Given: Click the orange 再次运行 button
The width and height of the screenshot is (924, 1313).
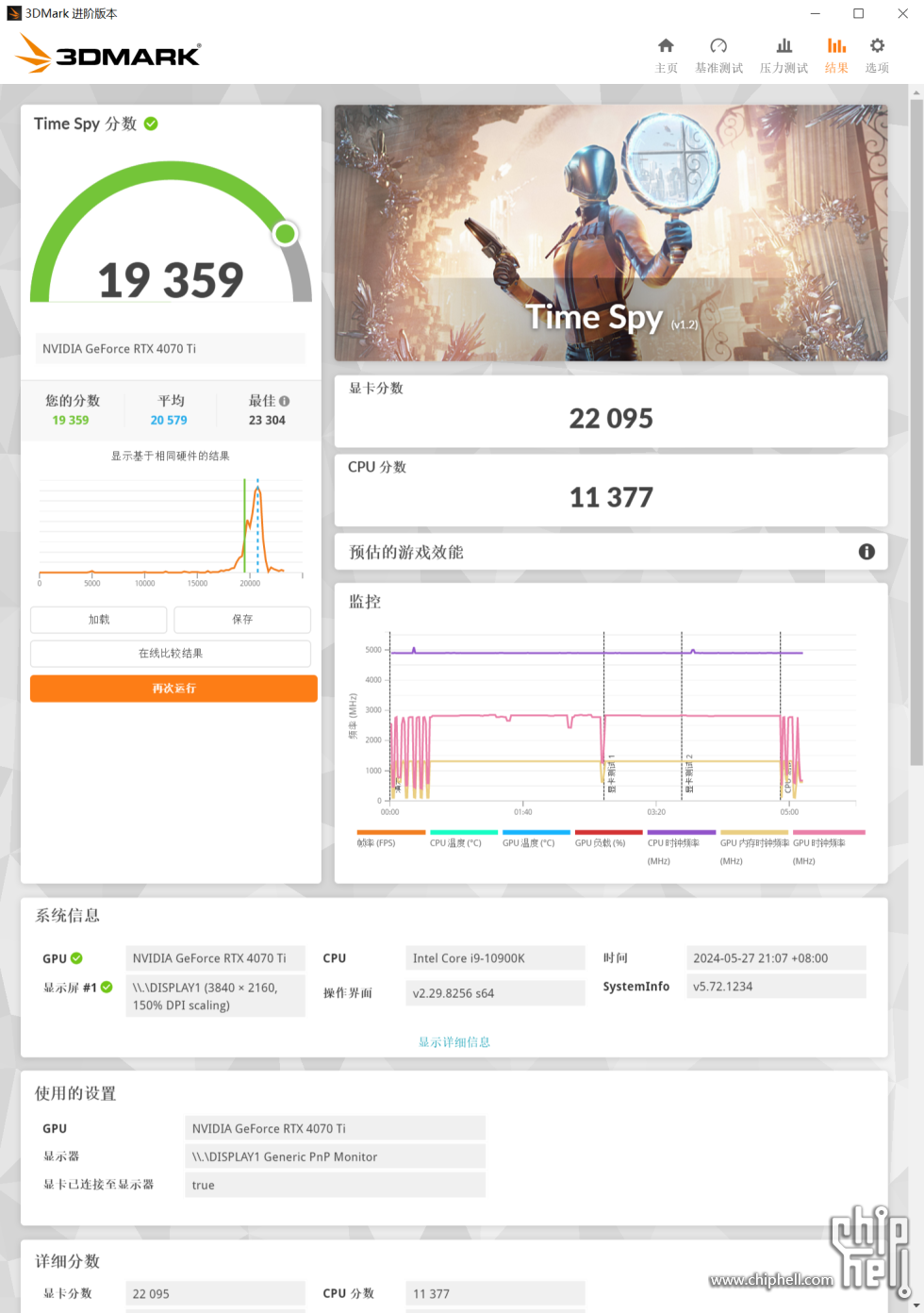Looking at the screenshot, I should [173, 689].
